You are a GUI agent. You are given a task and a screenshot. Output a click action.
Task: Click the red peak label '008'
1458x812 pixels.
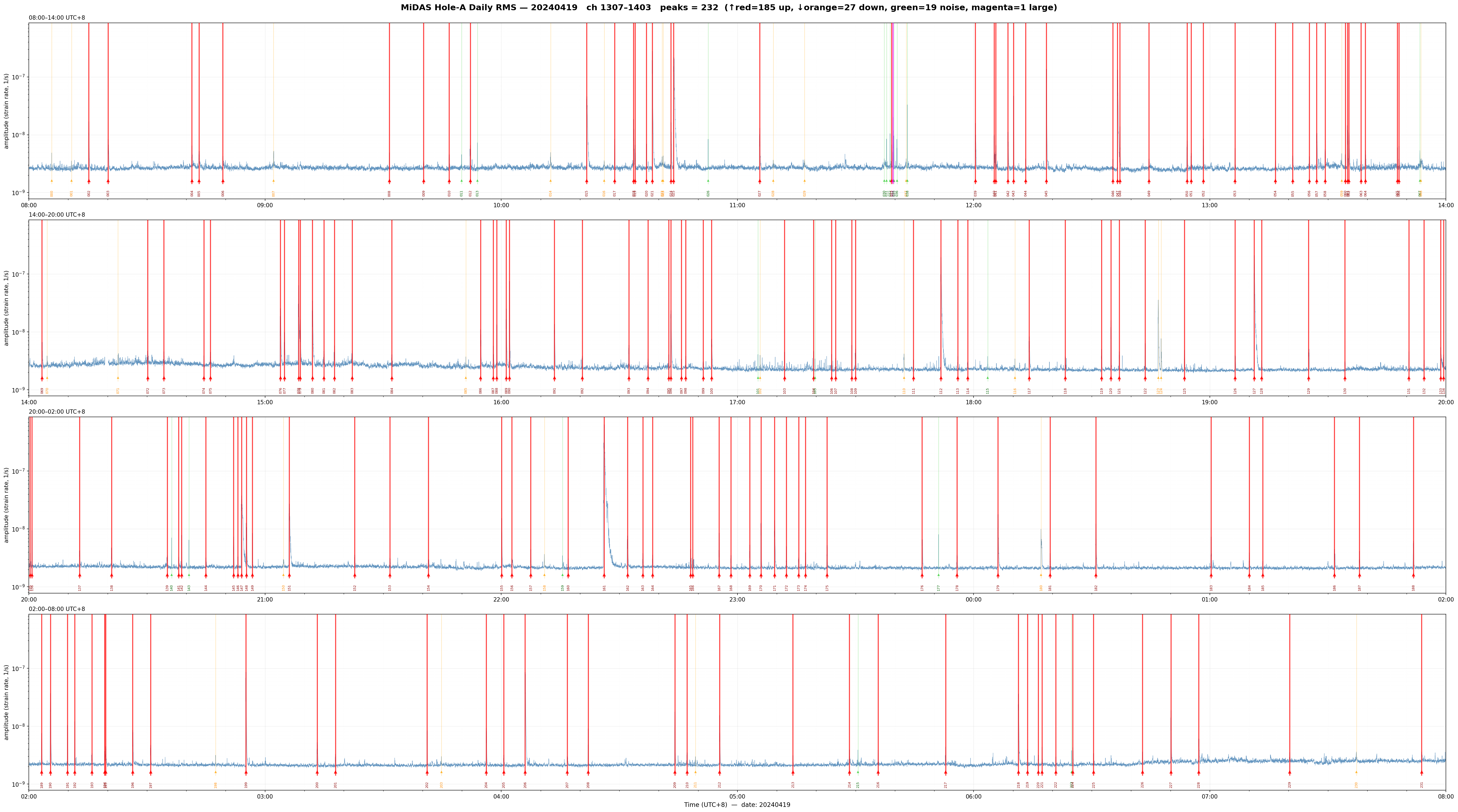389,194
